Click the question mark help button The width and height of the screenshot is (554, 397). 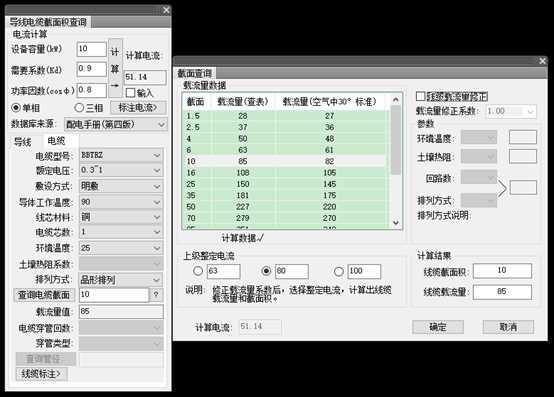point(156,295)
